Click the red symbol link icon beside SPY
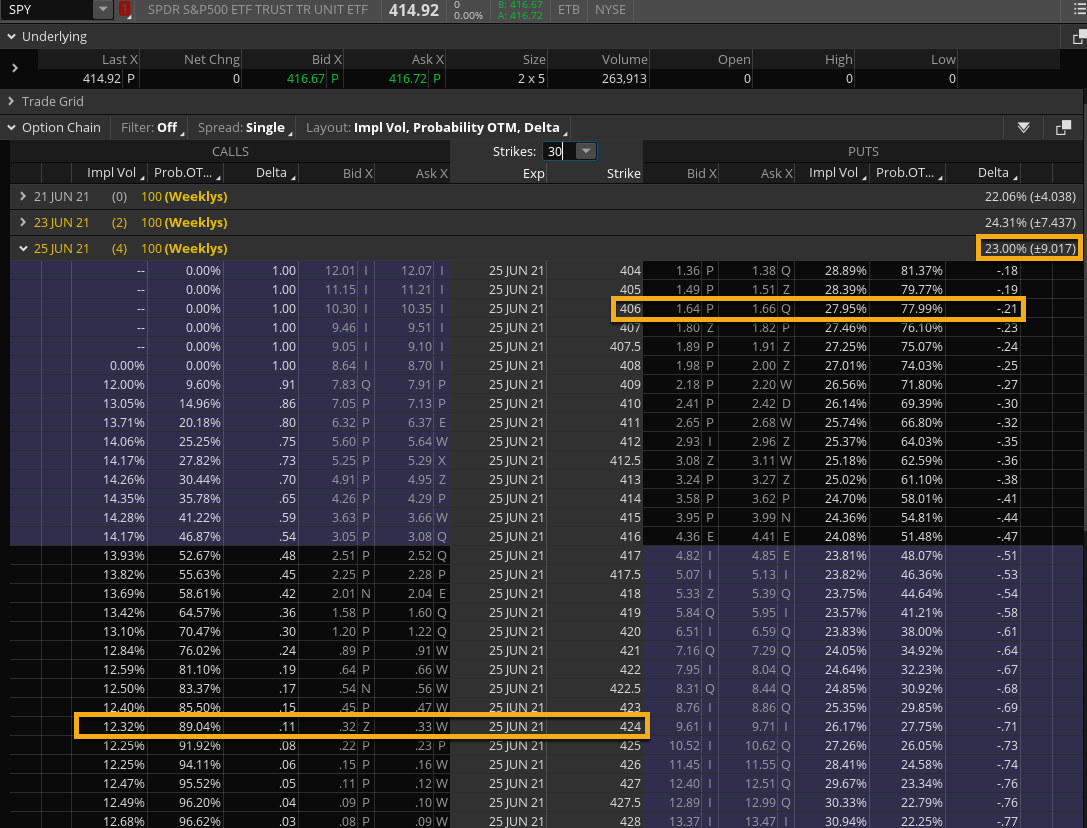1087x828 pixels. click(x=125, y=10)
